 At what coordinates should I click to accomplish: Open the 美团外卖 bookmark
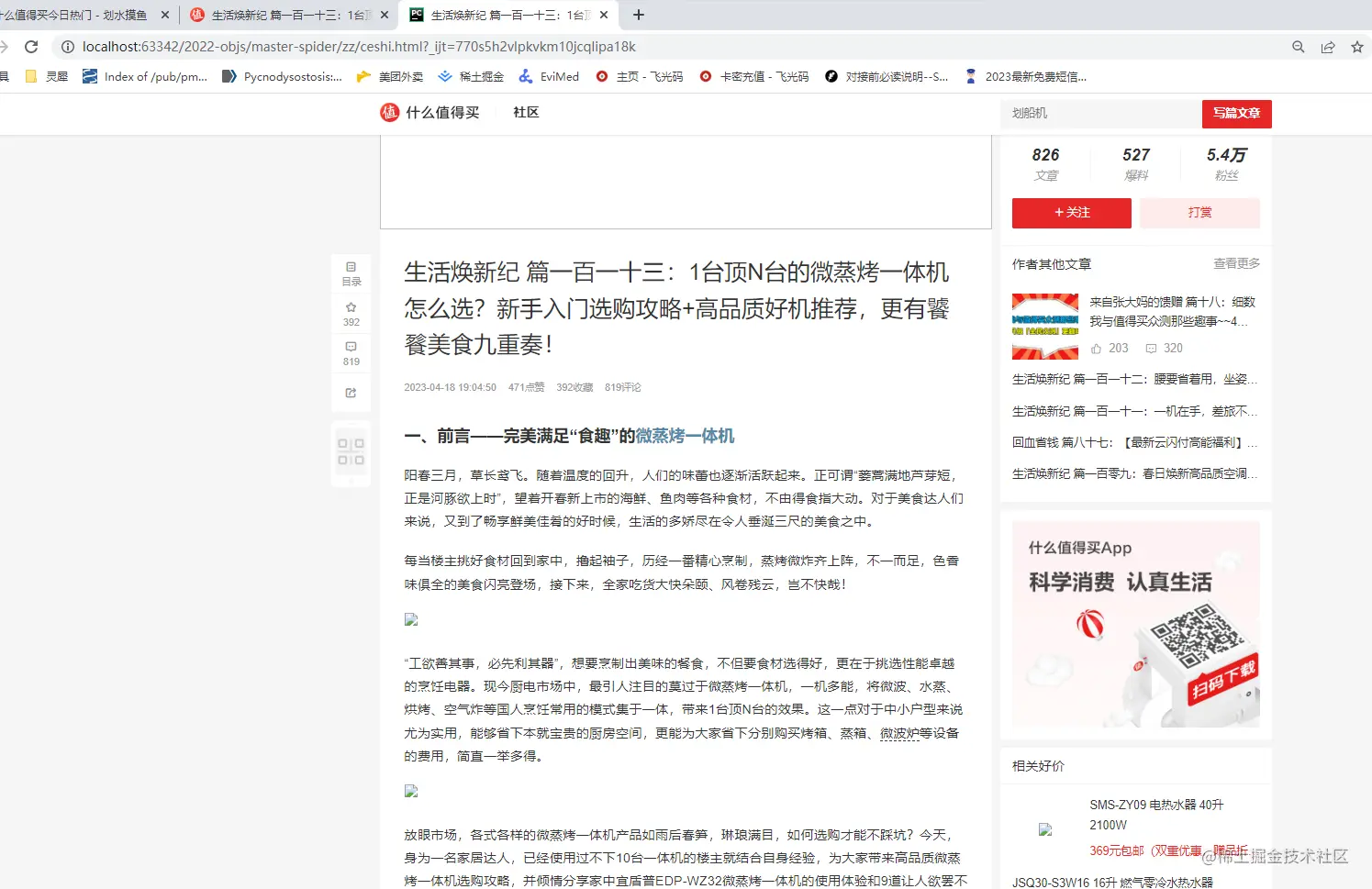tap(390, 77)
